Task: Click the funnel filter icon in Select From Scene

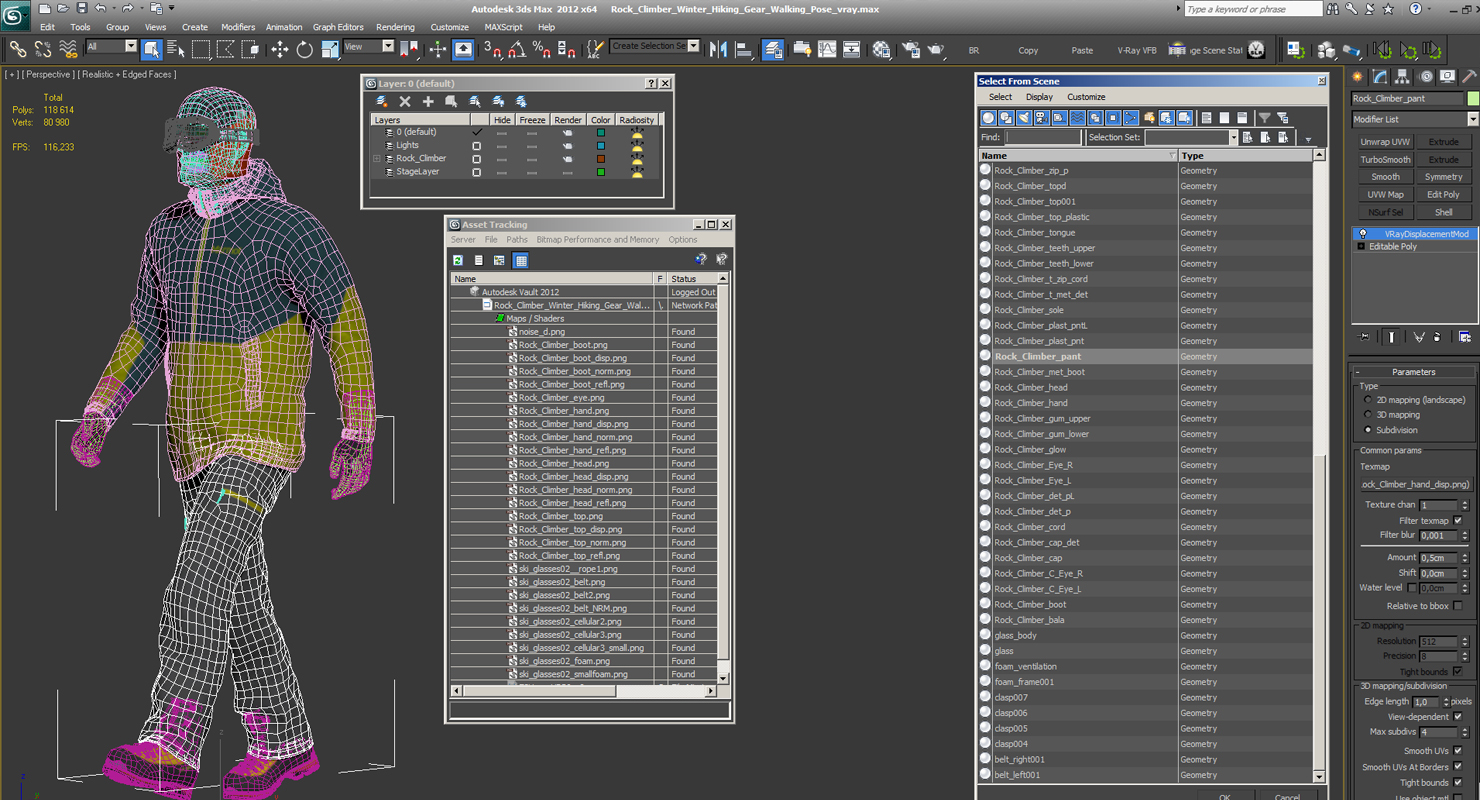Action: [1264, 118]
